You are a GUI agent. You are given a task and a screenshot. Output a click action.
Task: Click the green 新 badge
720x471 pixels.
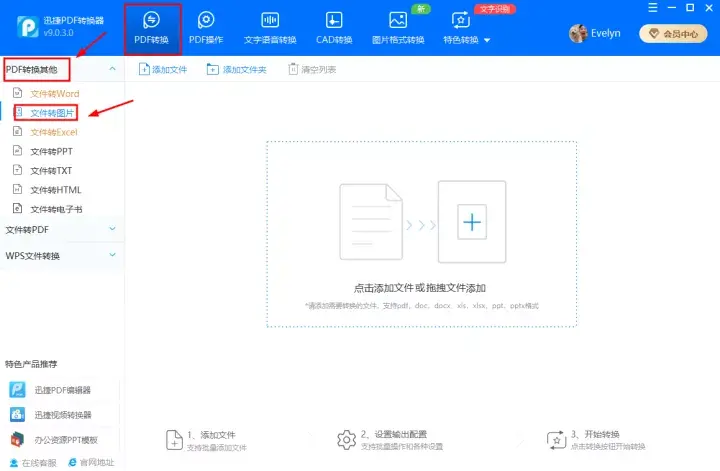[x=421, y=9]
